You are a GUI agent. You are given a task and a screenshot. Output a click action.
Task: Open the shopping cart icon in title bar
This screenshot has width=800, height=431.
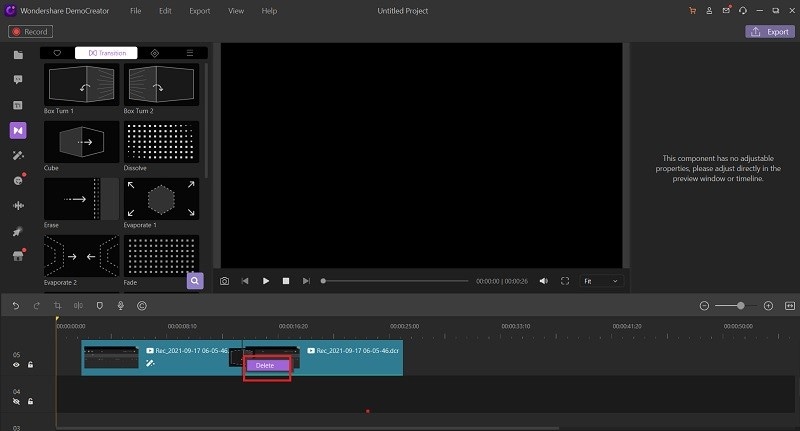click(692, 10)
